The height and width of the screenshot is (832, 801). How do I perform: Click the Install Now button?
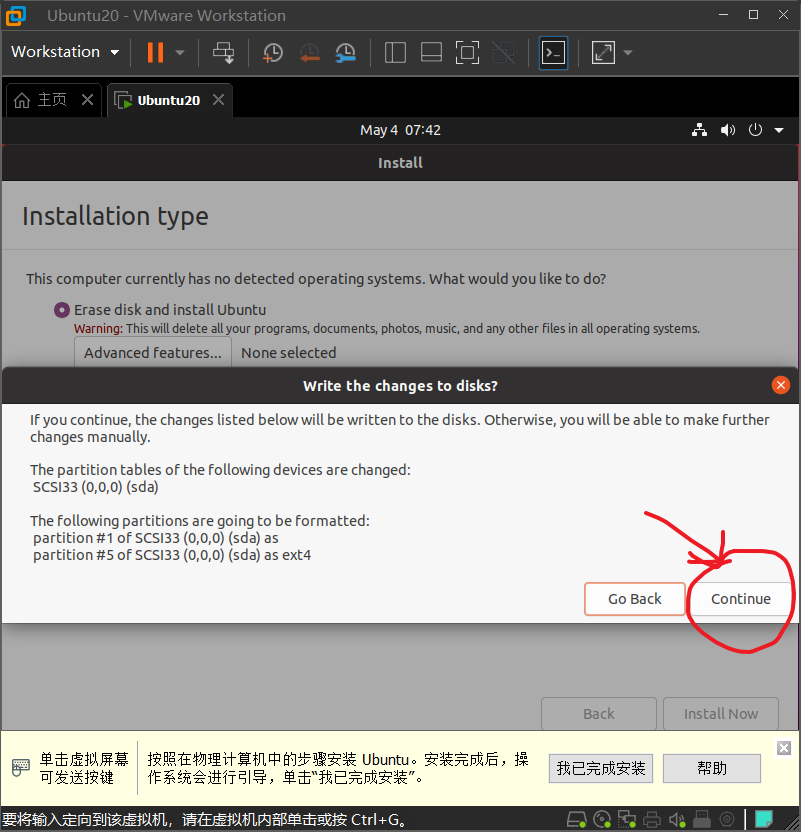pyautogui.click(x=721, y=714)
